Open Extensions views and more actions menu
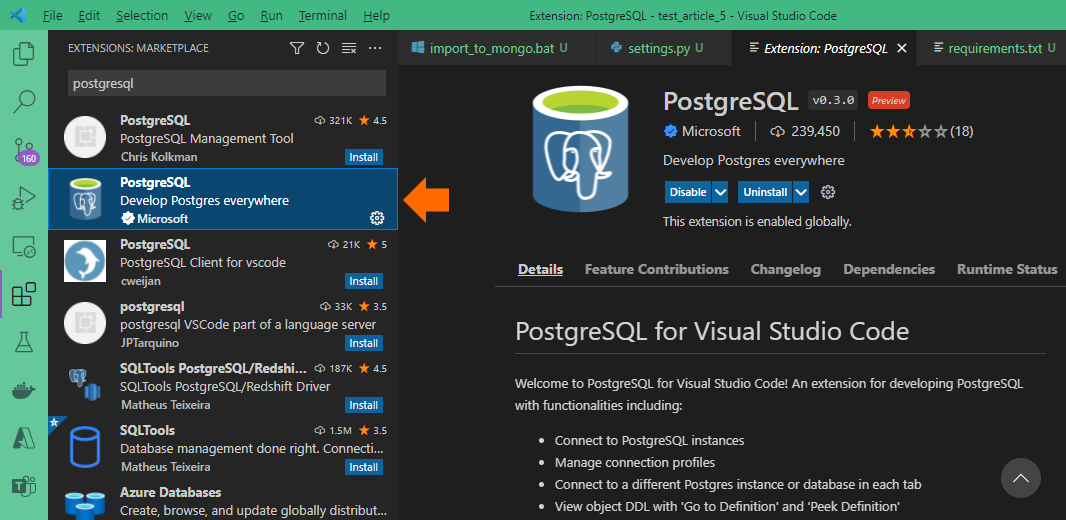Image resolution: width=1066 pixels, height=520 pixels. pyautogui.click(x=375, y=48)
